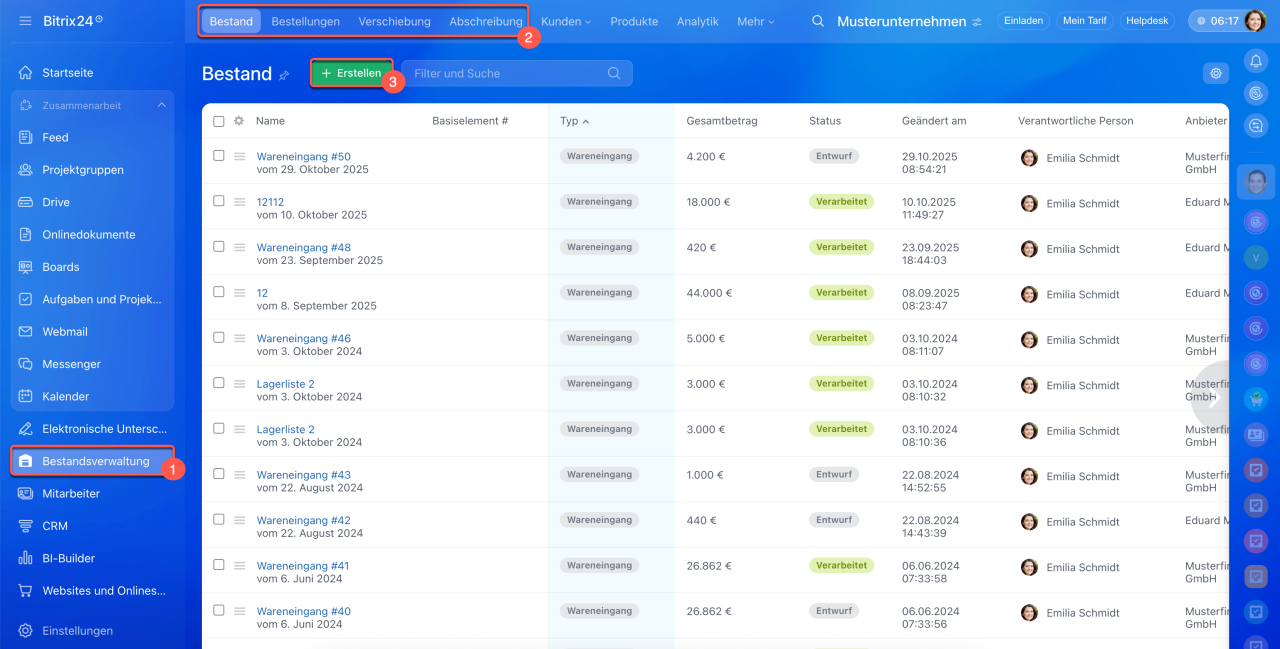Select all rows with header checkbox
The height and width of the screenshot is (649, 1280).
(219, 121)
